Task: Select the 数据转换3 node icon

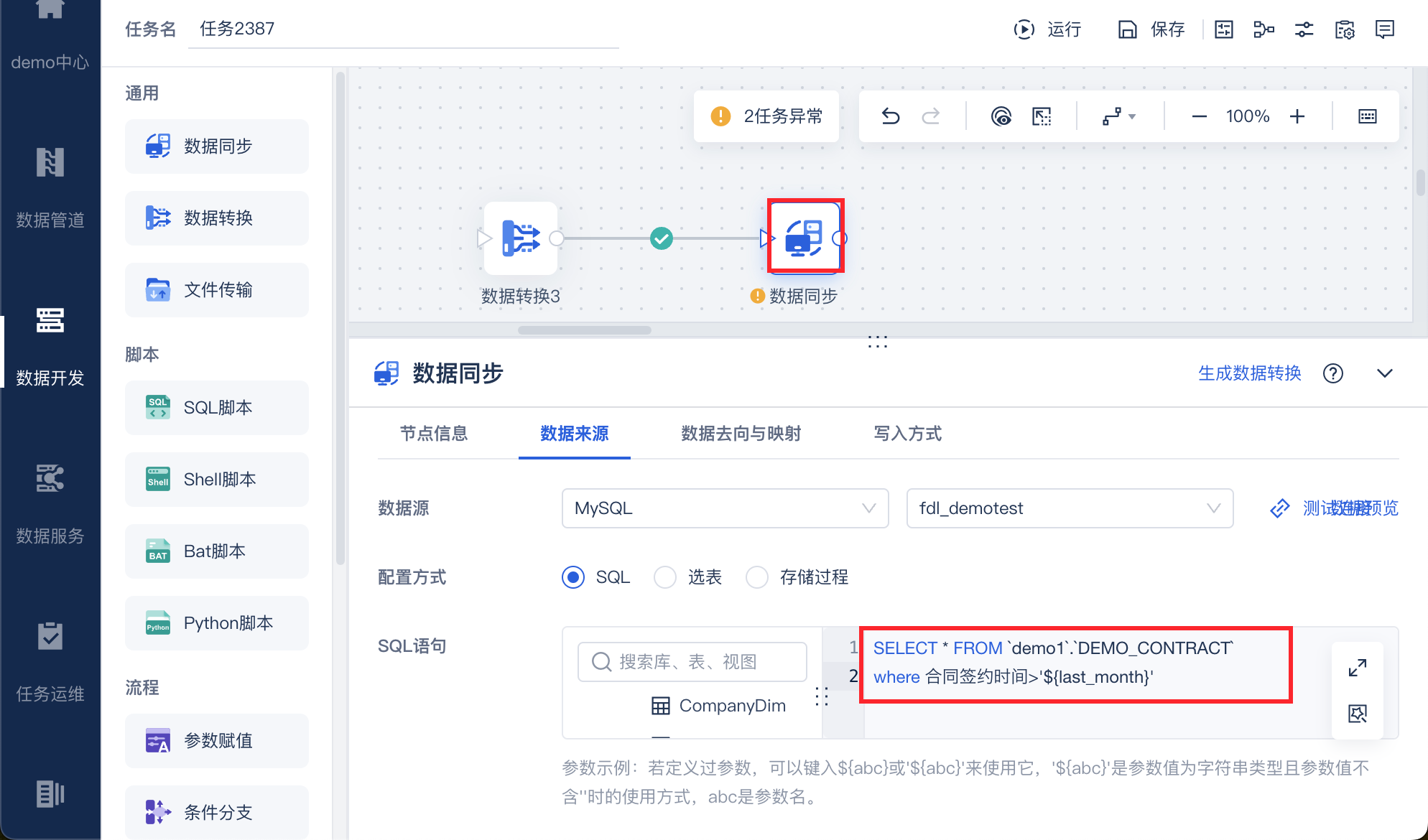Action: pyautogui.click(x=521, y=238)
